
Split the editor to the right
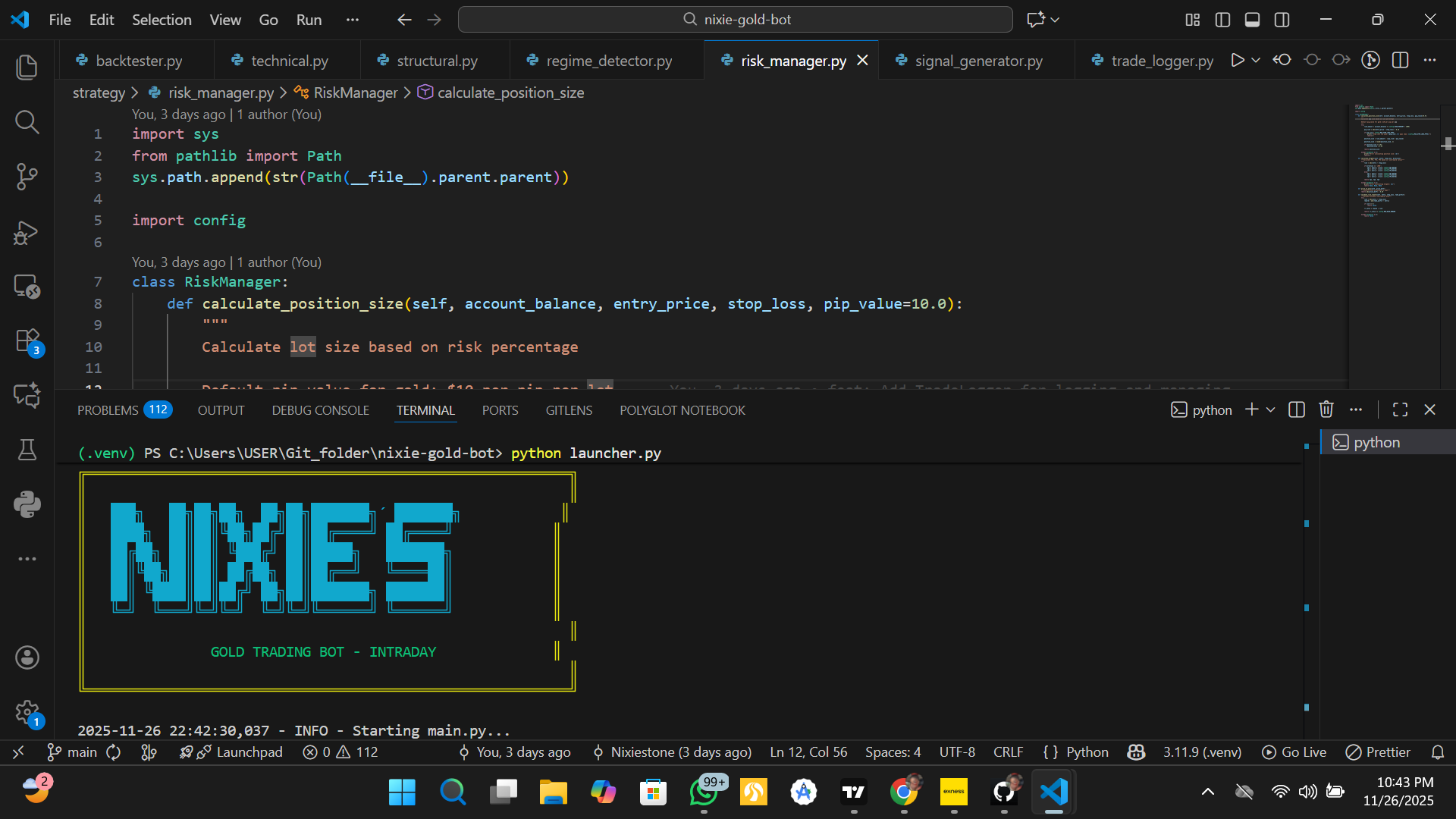[x=1401, y=60]
